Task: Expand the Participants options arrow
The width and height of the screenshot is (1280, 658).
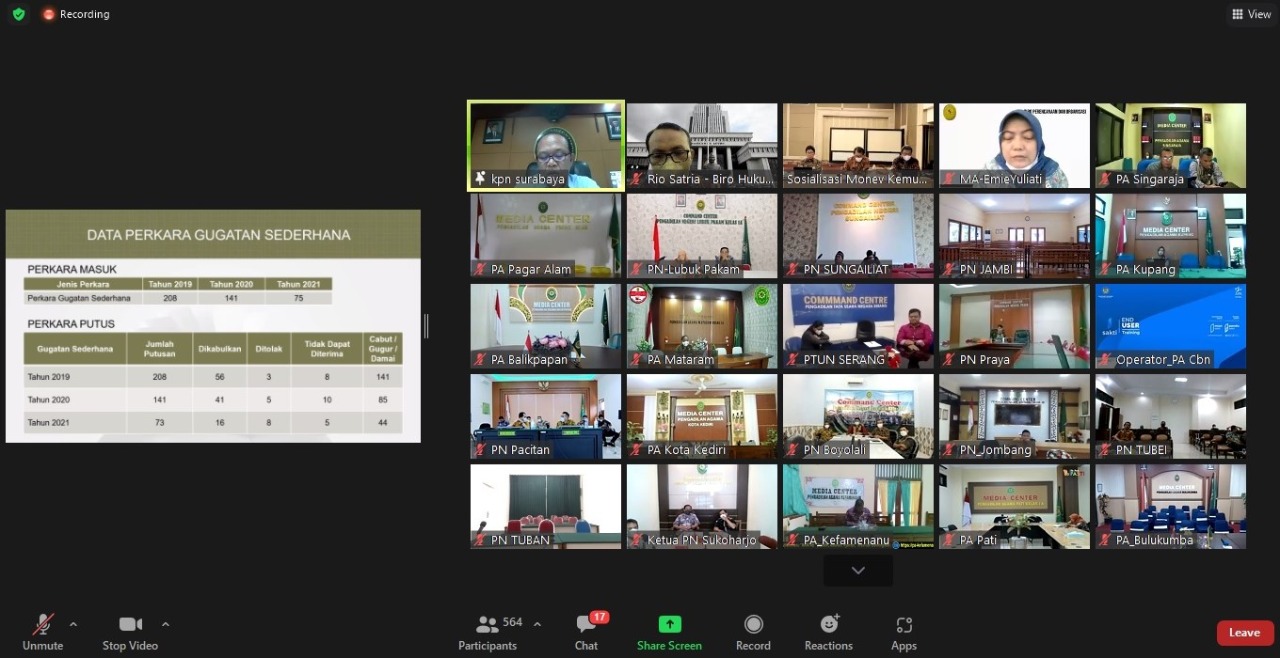Action: click(x=537, y=624)
